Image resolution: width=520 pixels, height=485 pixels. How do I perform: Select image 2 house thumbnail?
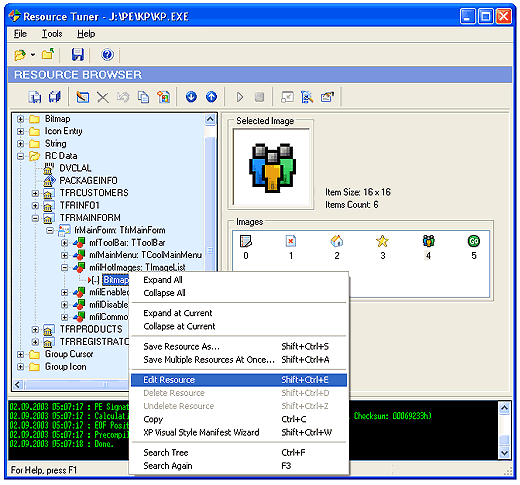click(x=337, y=241)
